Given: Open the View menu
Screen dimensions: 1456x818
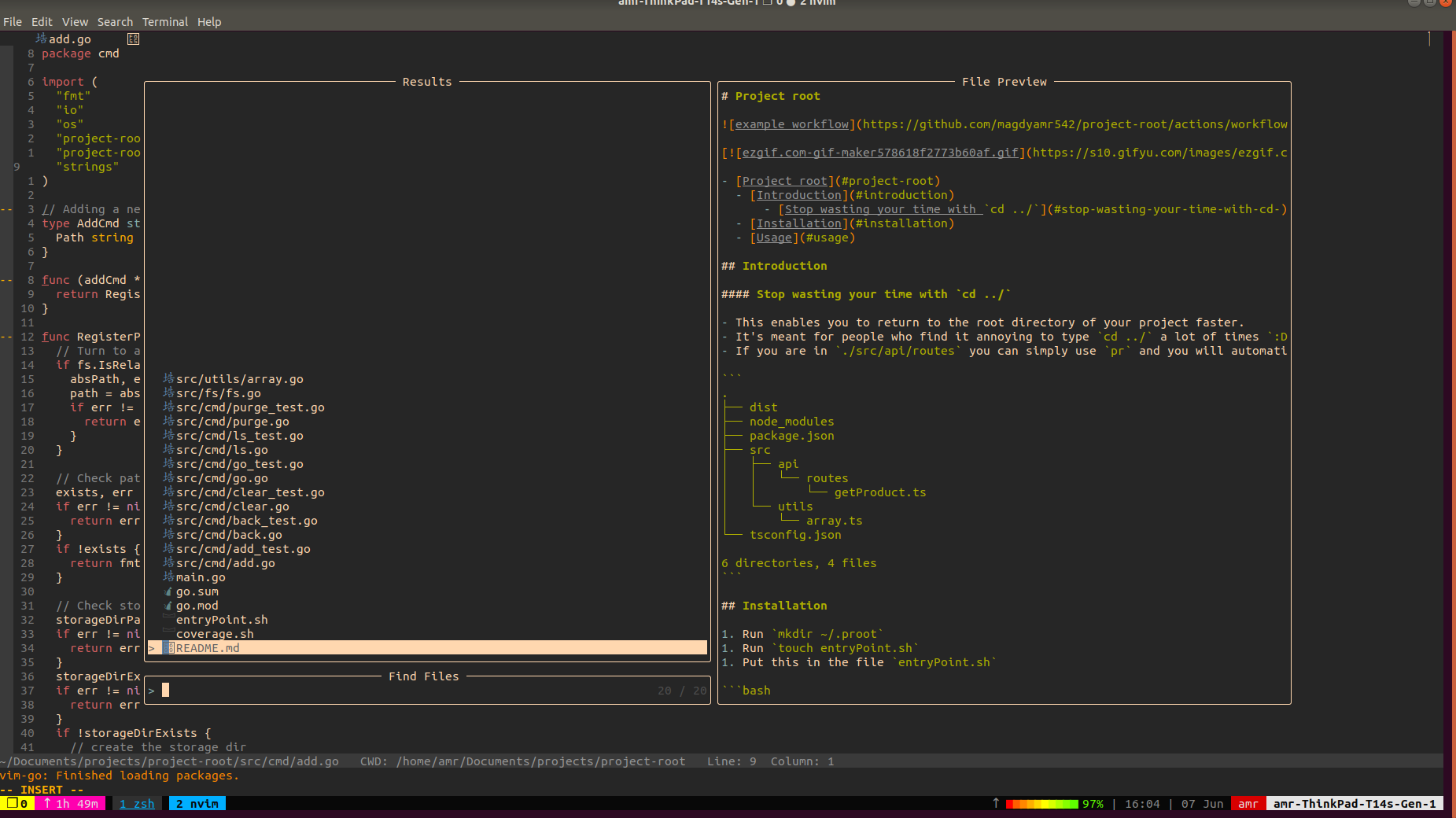Looking at the screenshot, I should pos(75,22).
